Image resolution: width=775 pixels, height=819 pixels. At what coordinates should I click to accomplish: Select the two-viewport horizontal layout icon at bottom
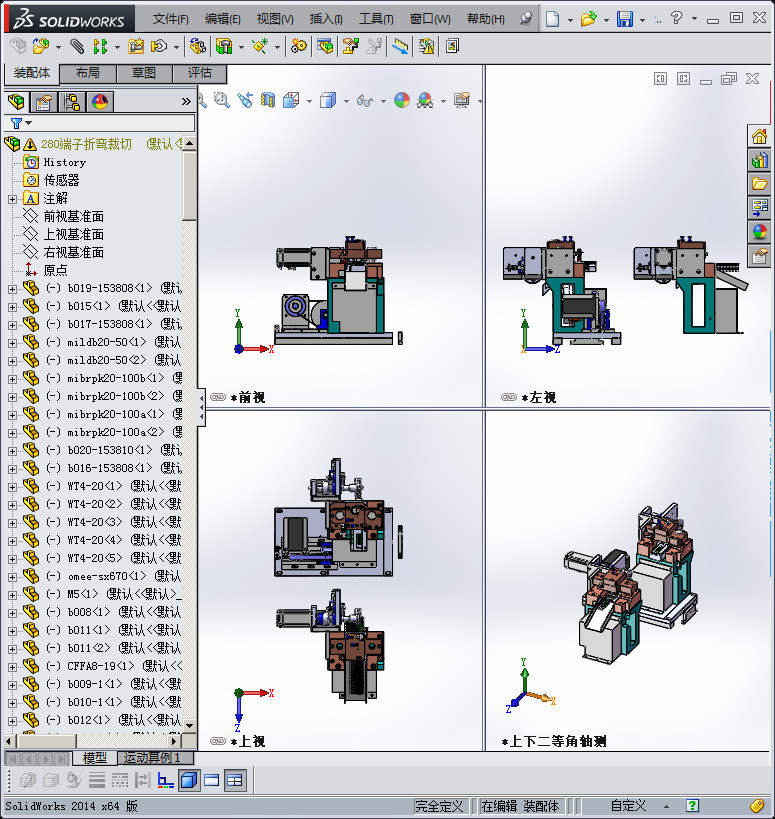(x=212, y=780)
